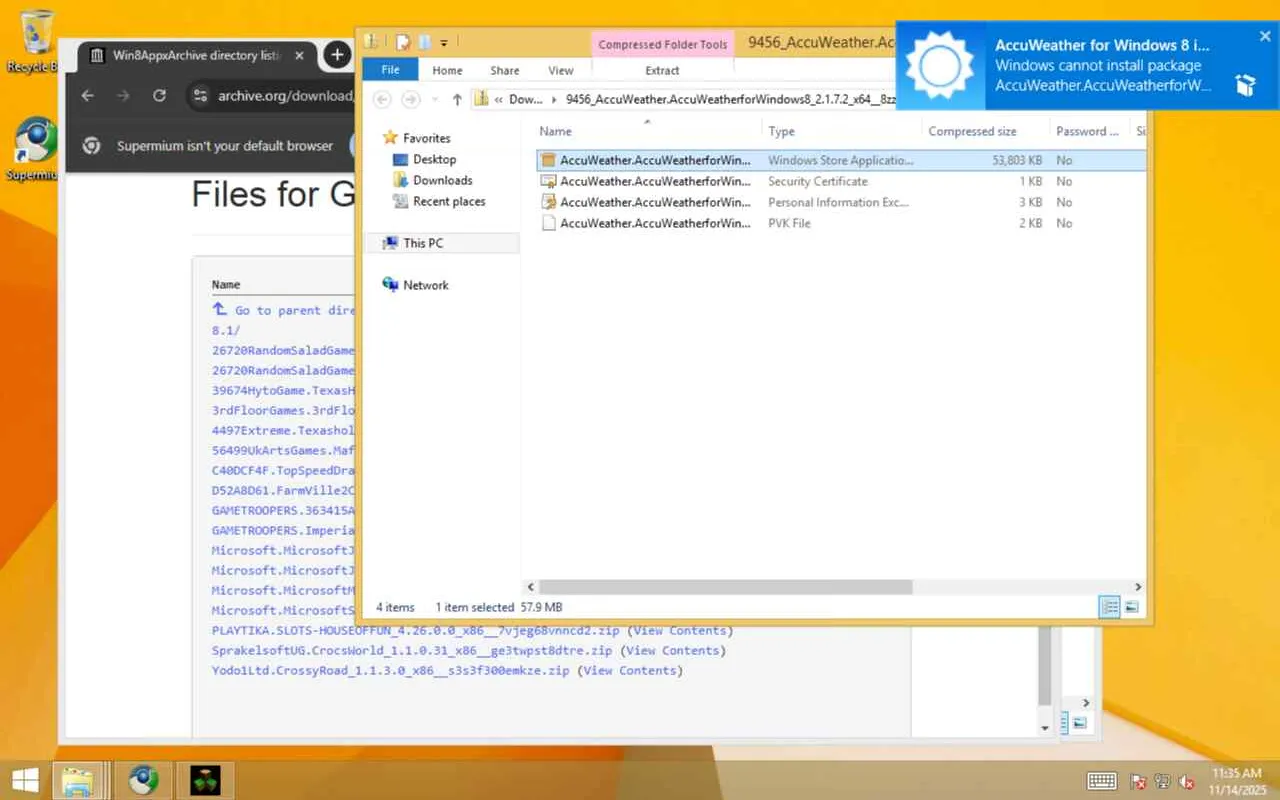The image size is (1280, 800).
Task: Click the Explorer horizontal scrollbar thumb
Action: pos(725,587)
